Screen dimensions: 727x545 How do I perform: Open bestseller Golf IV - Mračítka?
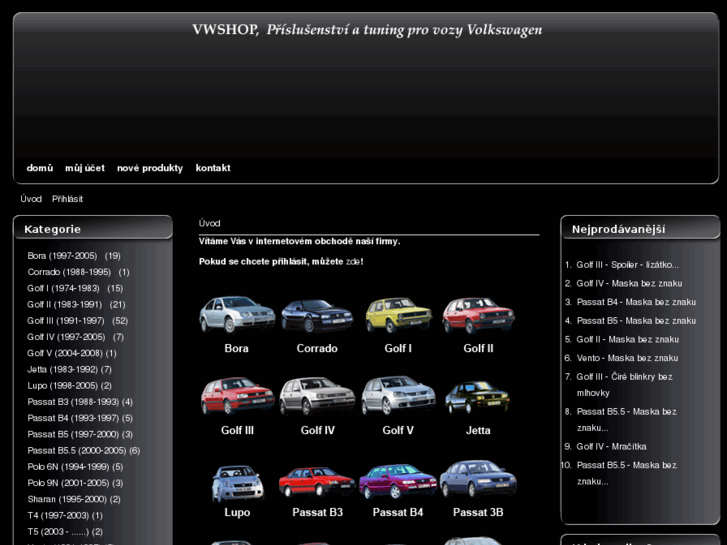[611, 446]
